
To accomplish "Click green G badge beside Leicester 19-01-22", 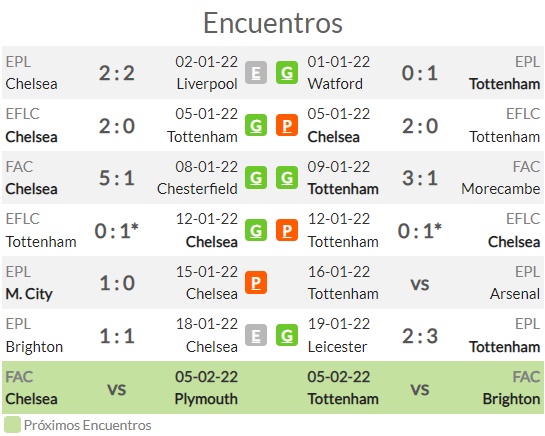I will 287,335.
